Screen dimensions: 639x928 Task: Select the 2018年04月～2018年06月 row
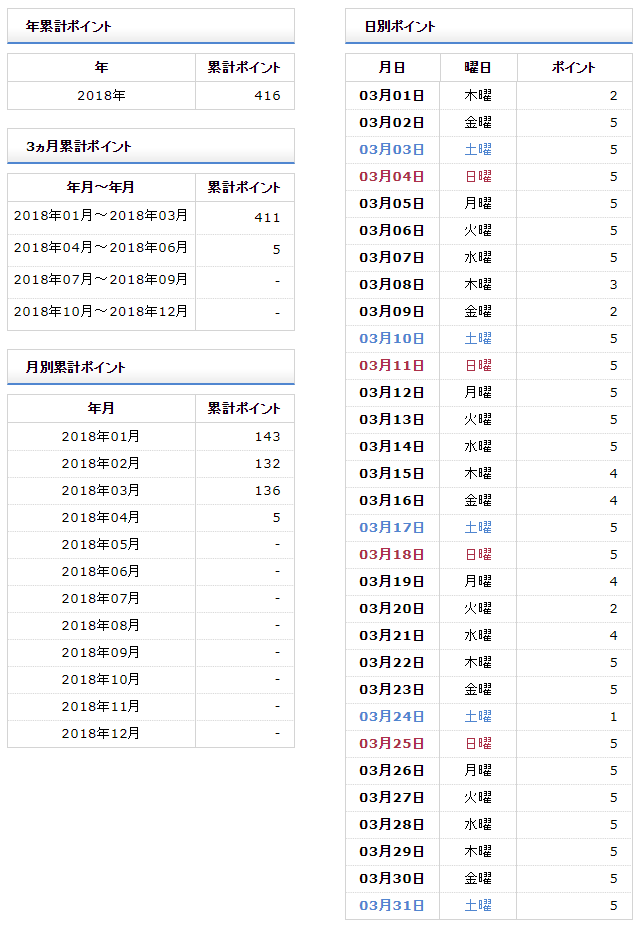click(151, 250)
